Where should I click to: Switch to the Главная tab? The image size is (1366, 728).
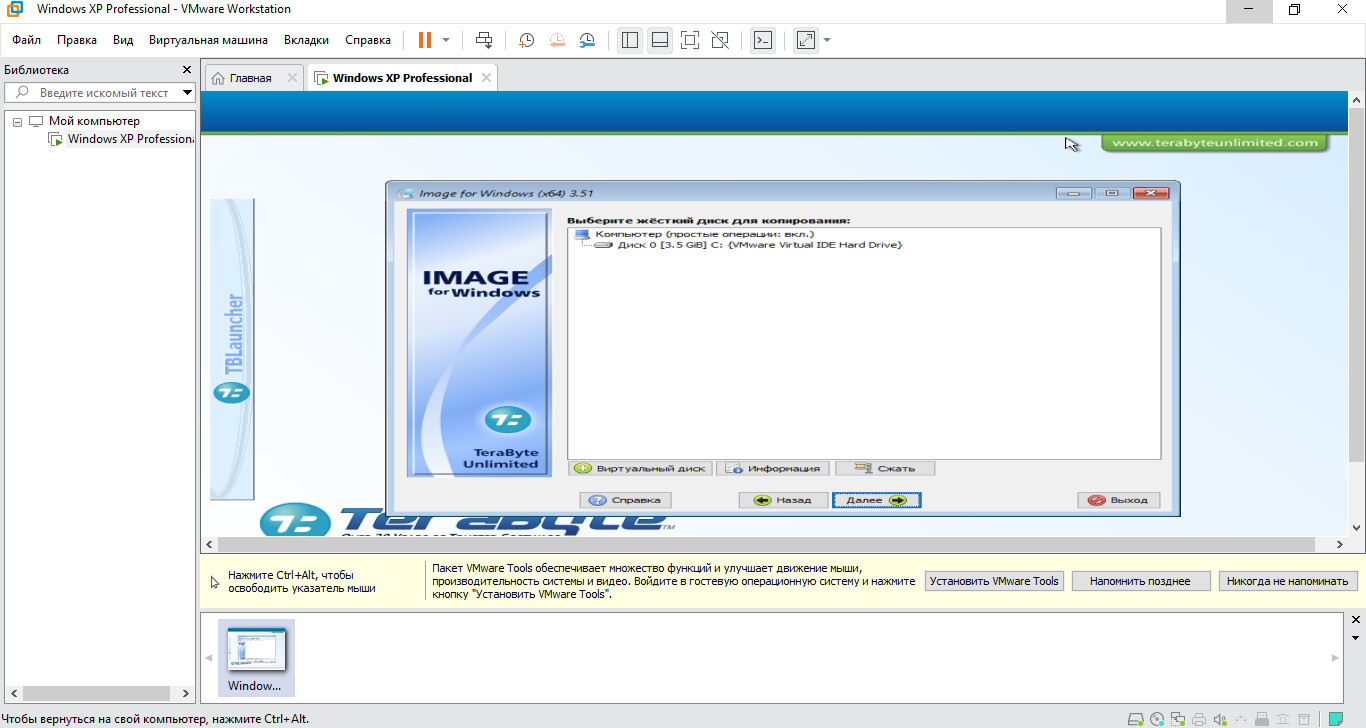tap(250, 78)
